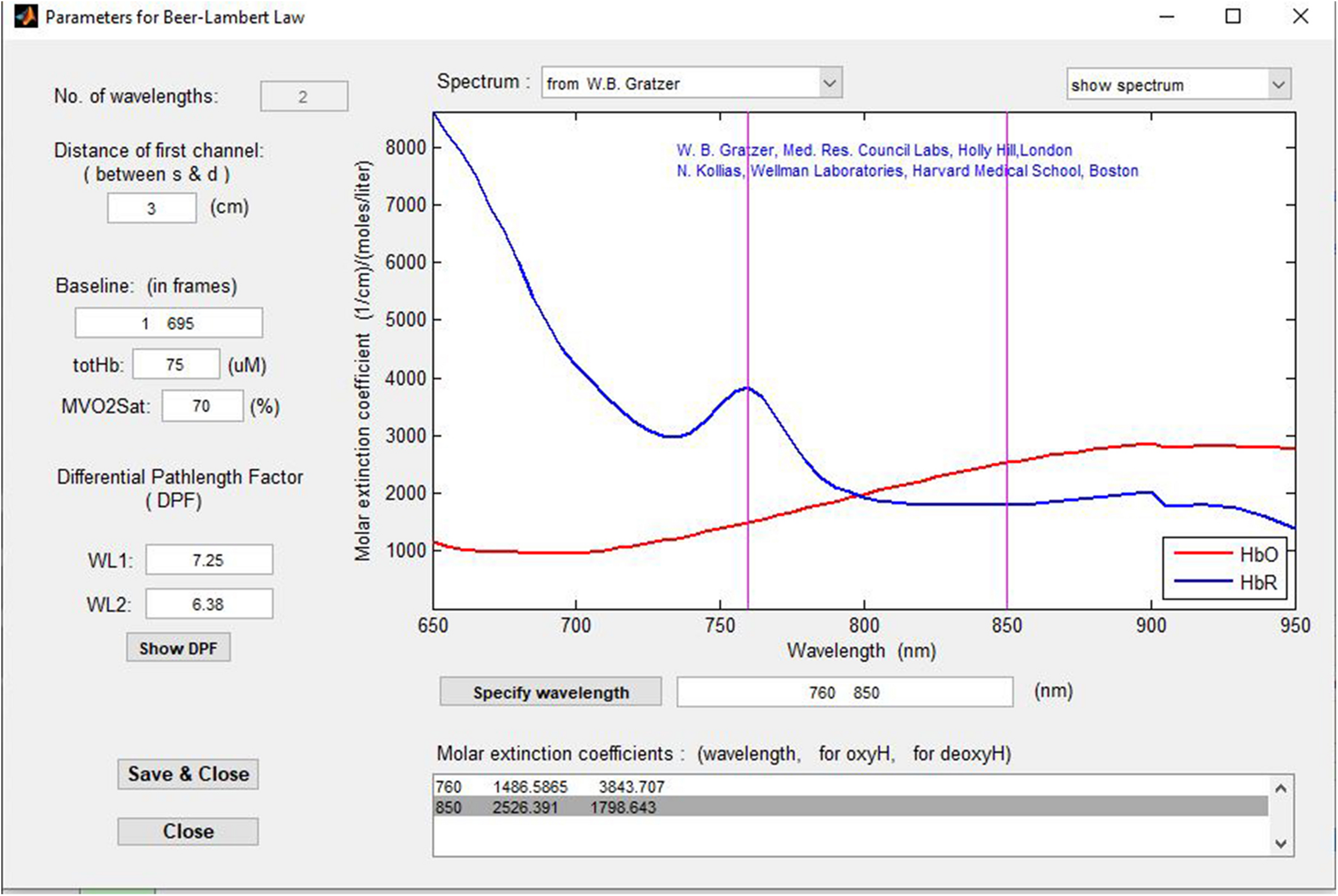Viewport: 1338px width, 896px height.
Task: Edit the WL1 DPF value
Action: [209, 560]
